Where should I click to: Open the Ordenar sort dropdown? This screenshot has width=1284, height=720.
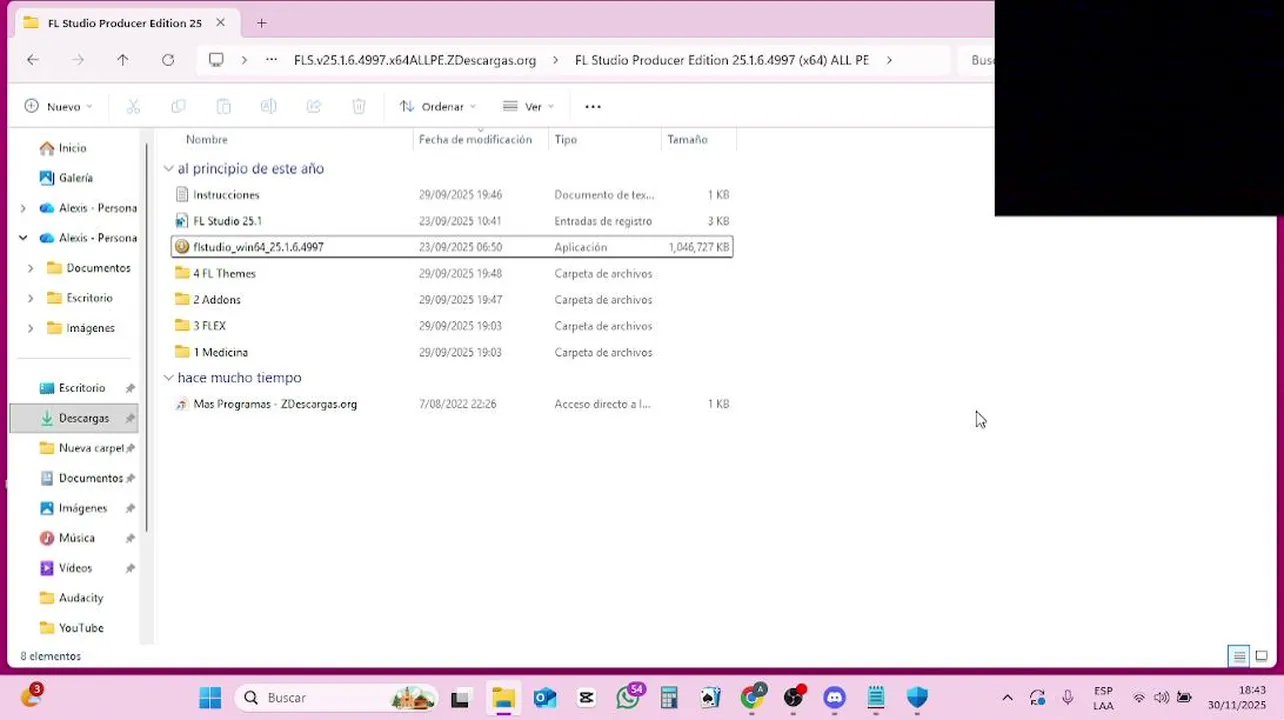(437, 106)
